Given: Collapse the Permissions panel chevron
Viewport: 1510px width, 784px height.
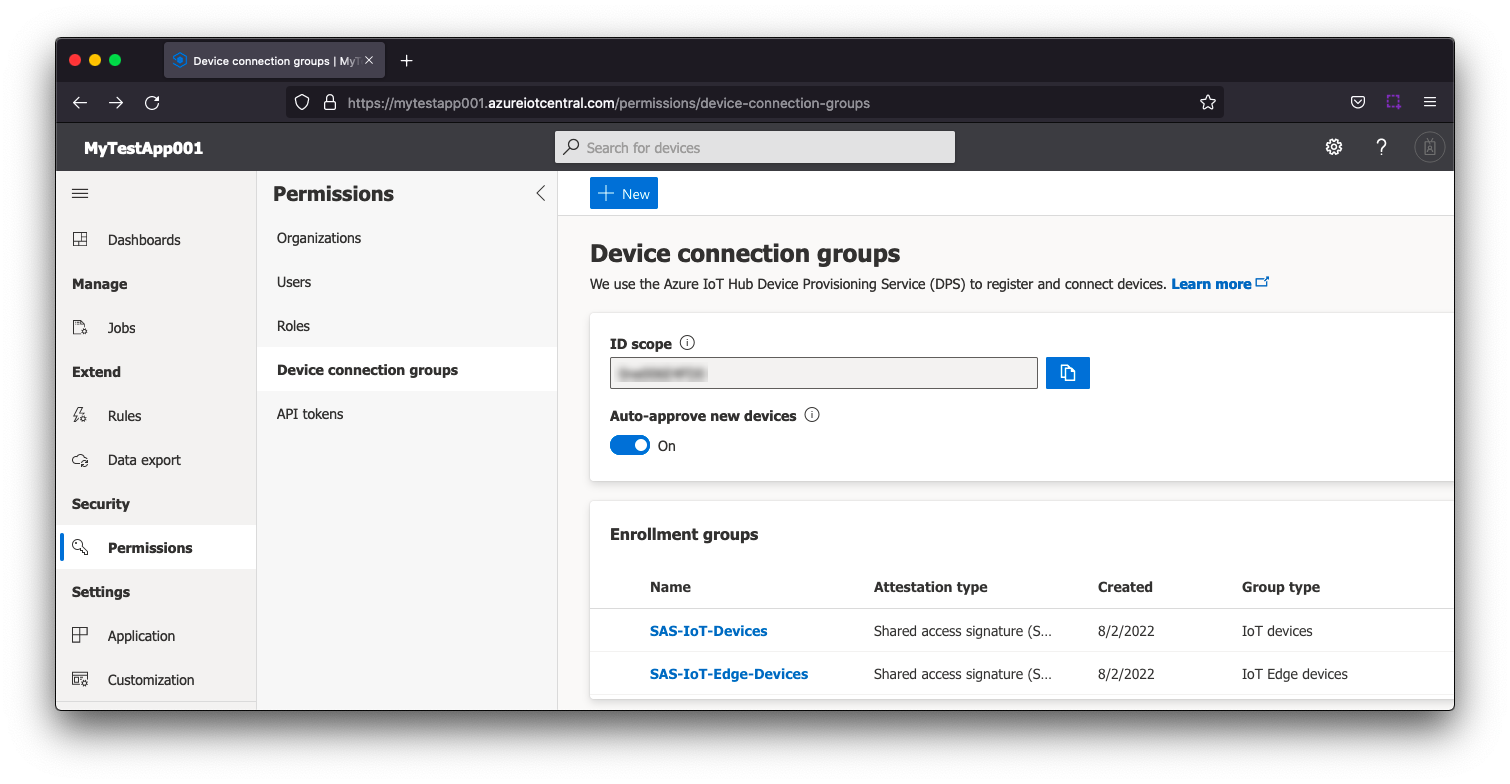Looking at the screenshot, I should 540,194.
